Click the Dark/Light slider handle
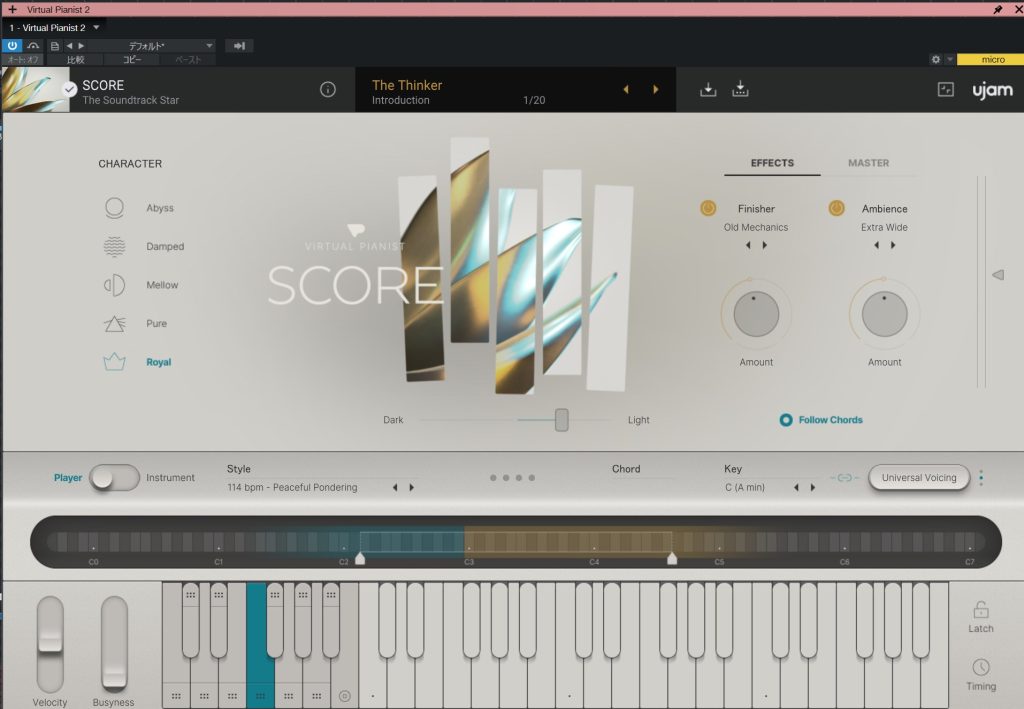 point(562,420)
